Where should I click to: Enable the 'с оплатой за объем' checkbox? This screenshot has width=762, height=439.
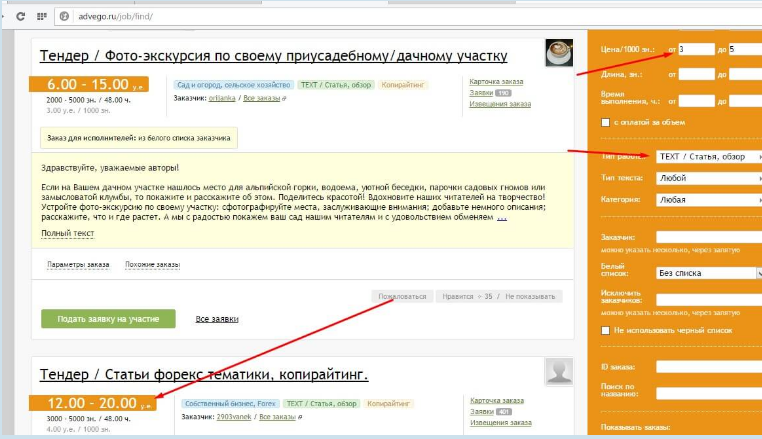(x=605, y=123)
